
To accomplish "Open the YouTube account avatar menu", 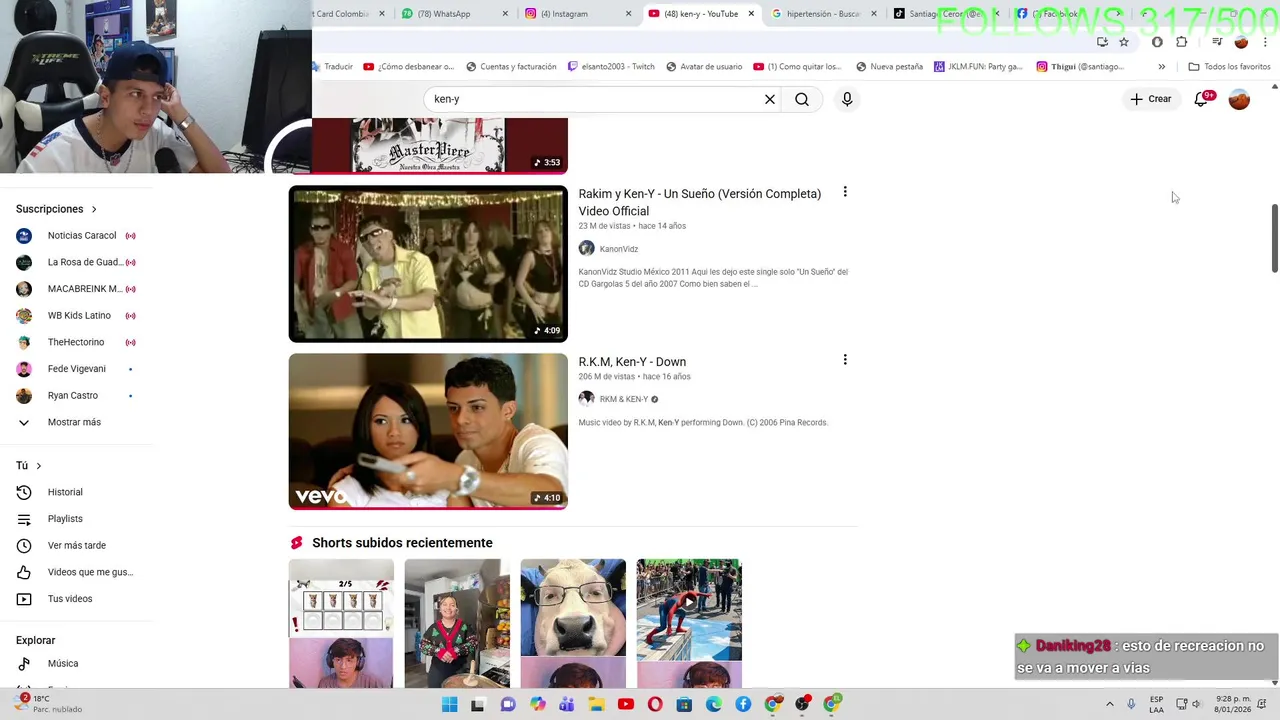I will 1239,99.
